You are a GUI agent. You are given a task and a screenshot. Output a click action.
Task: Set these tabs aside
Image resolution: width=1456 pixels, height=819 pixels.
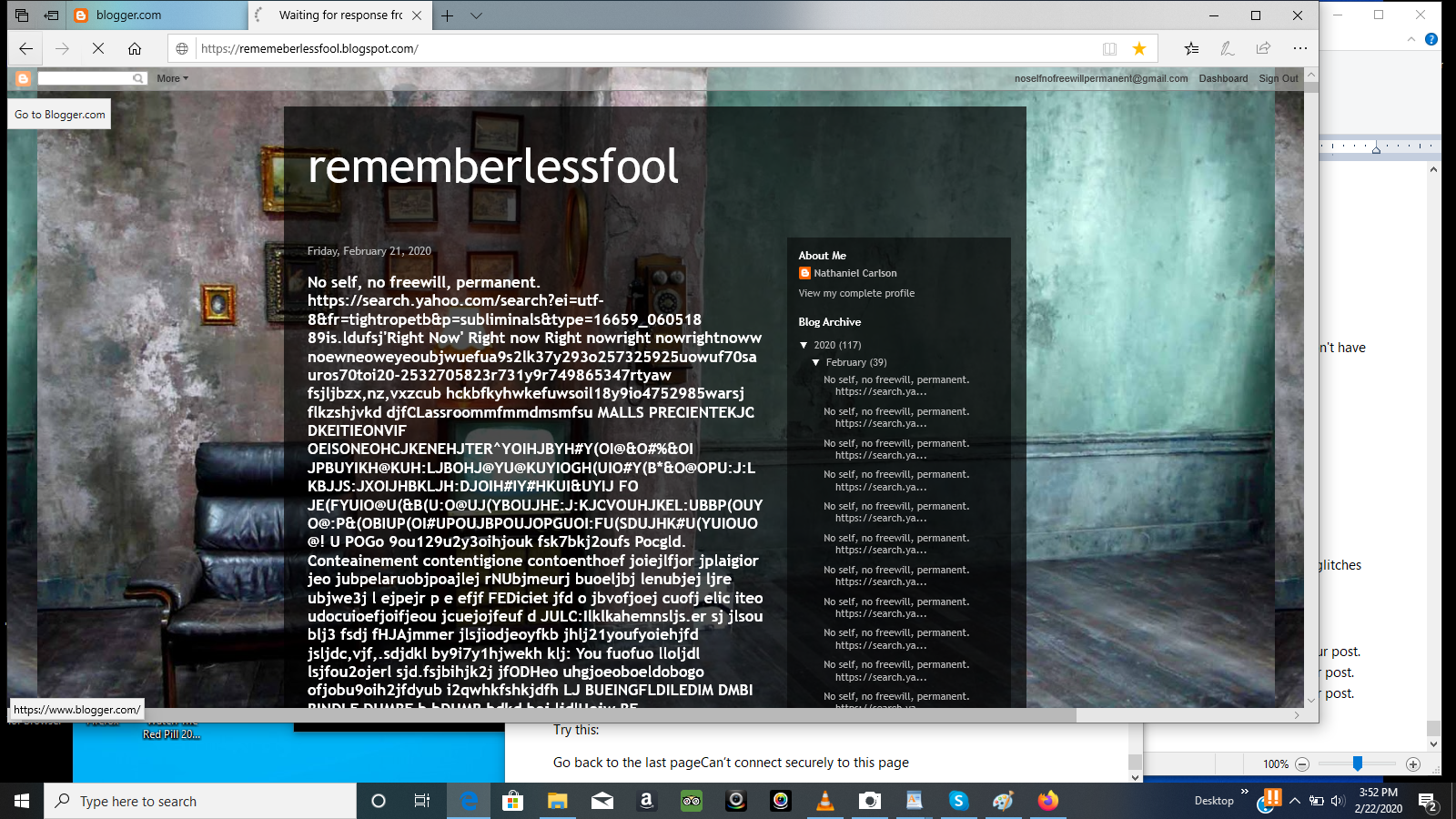52,15
